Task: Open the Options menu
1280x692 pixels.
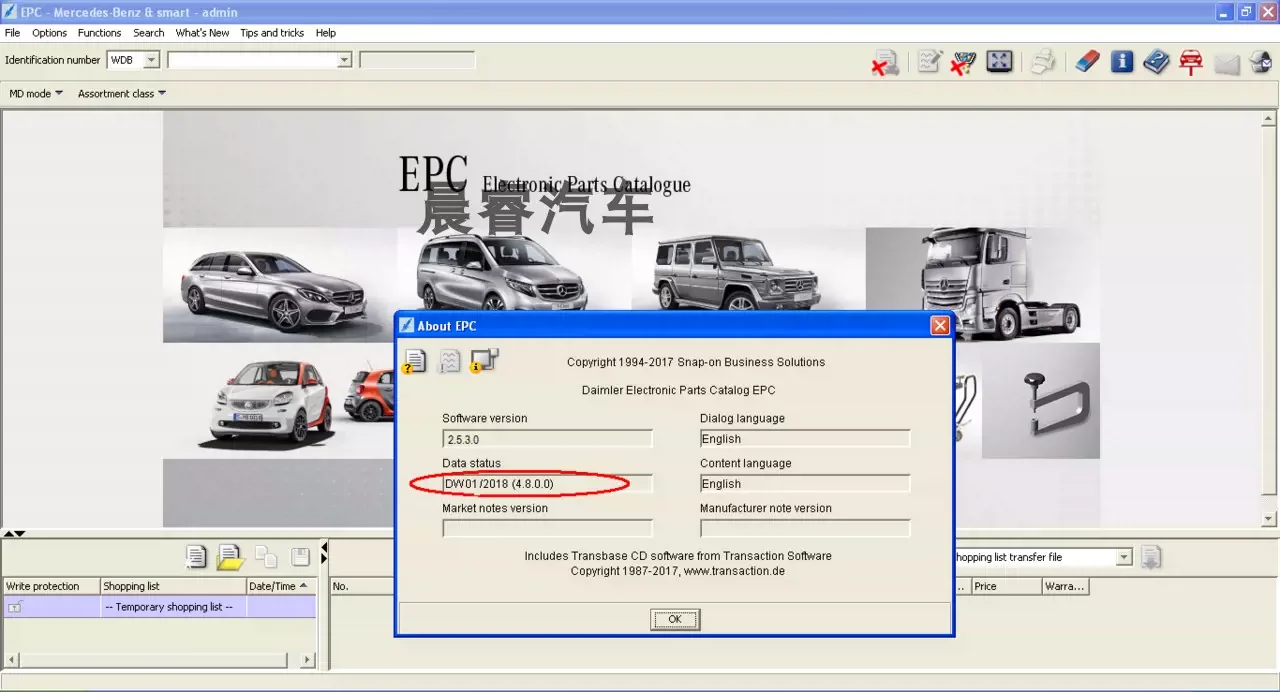Action: point(49,33)
